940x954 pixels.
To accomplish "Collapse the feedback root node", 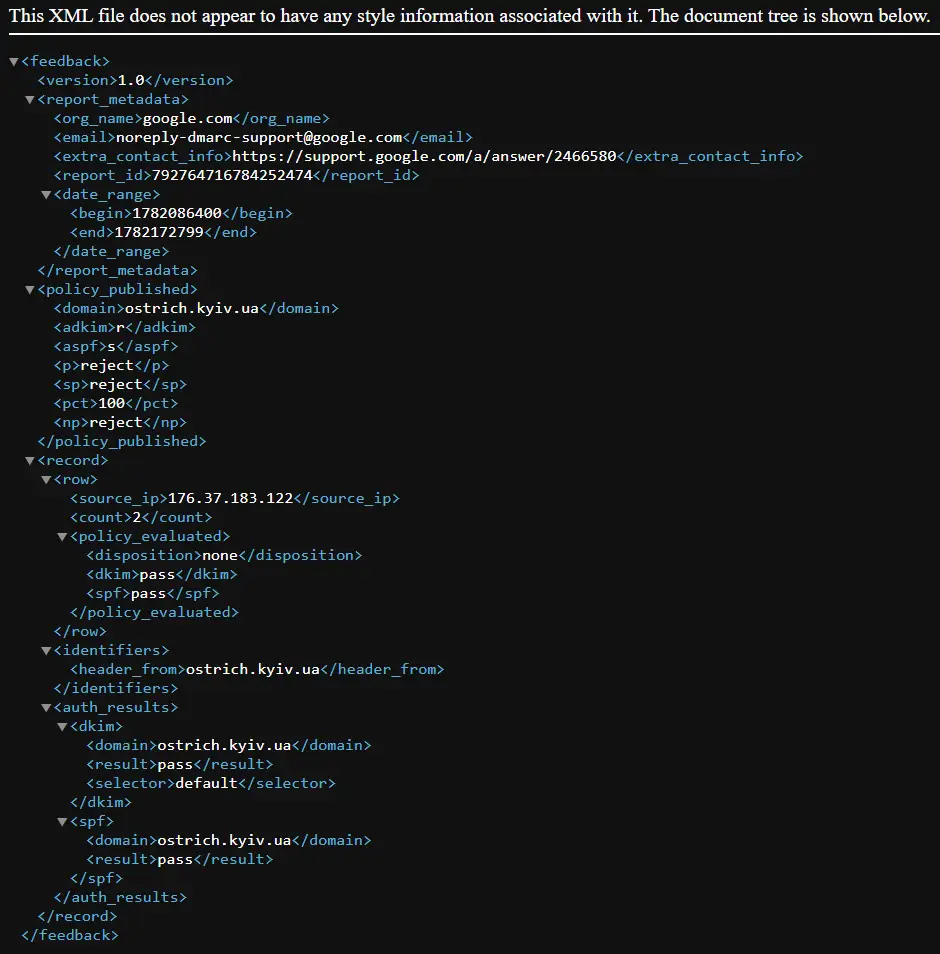I will (x=14, y=62).
